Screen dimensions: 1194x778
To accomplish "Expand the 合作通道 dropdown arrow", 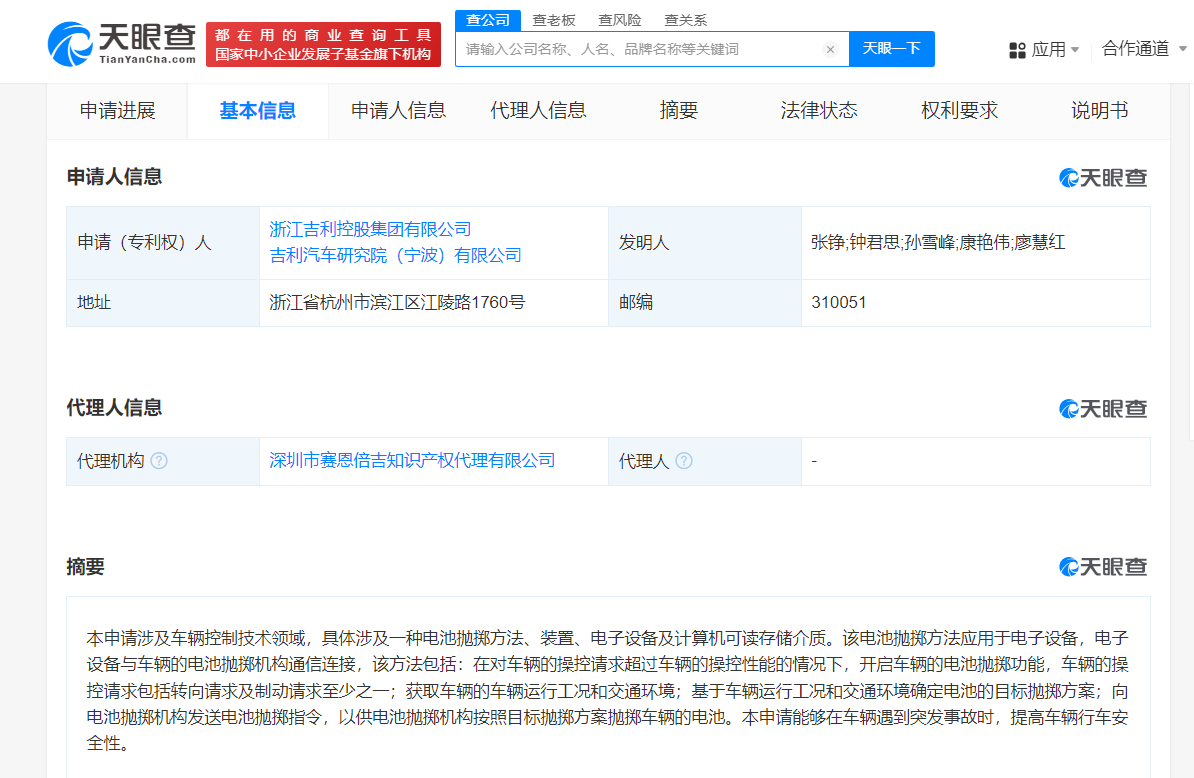I will click(1183, 49).
